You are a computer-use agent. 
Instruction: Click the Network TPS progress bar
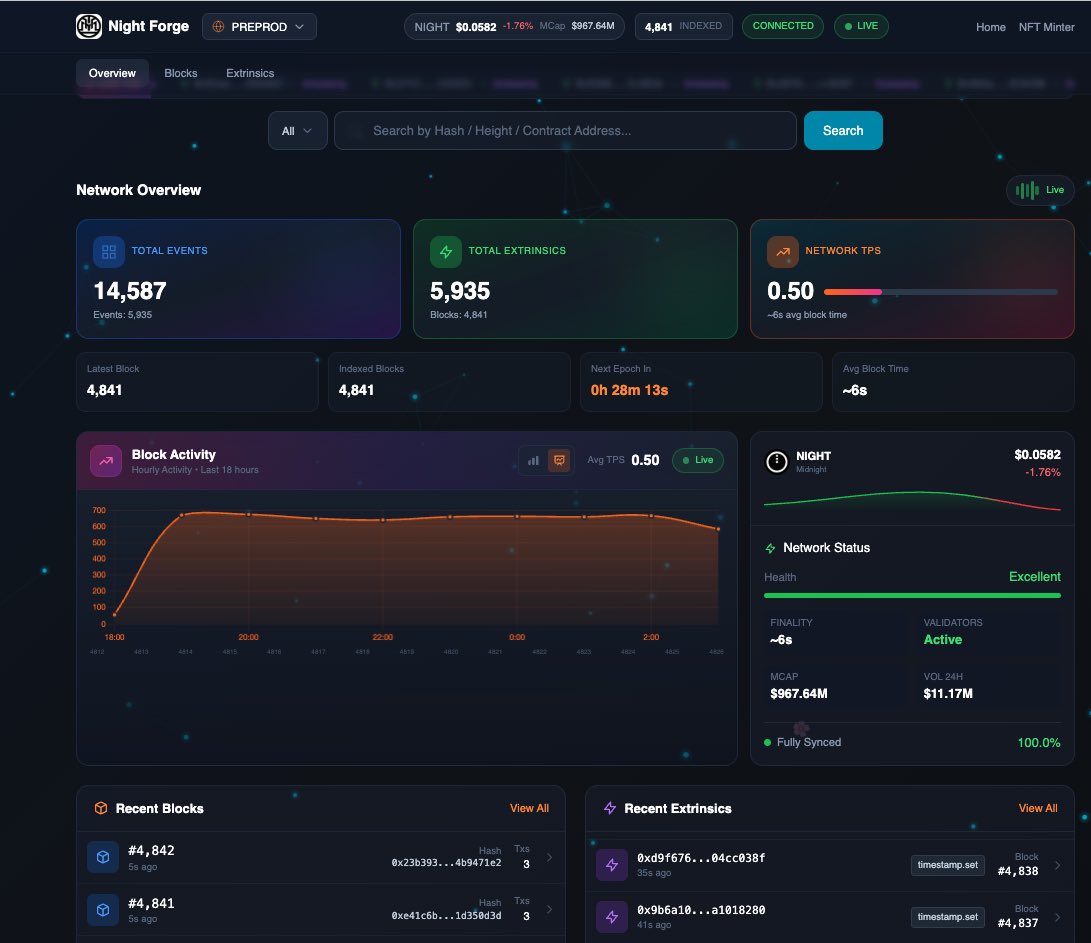[x=941, y=292]
